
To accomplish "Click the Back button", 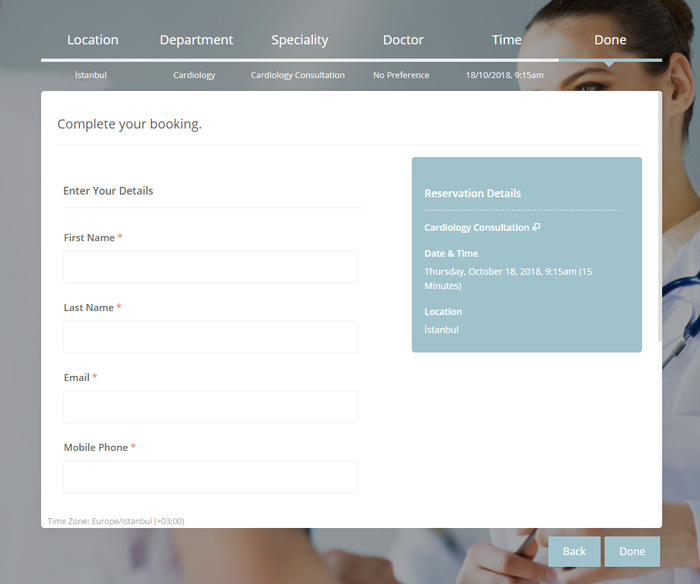I will [574, 551].
